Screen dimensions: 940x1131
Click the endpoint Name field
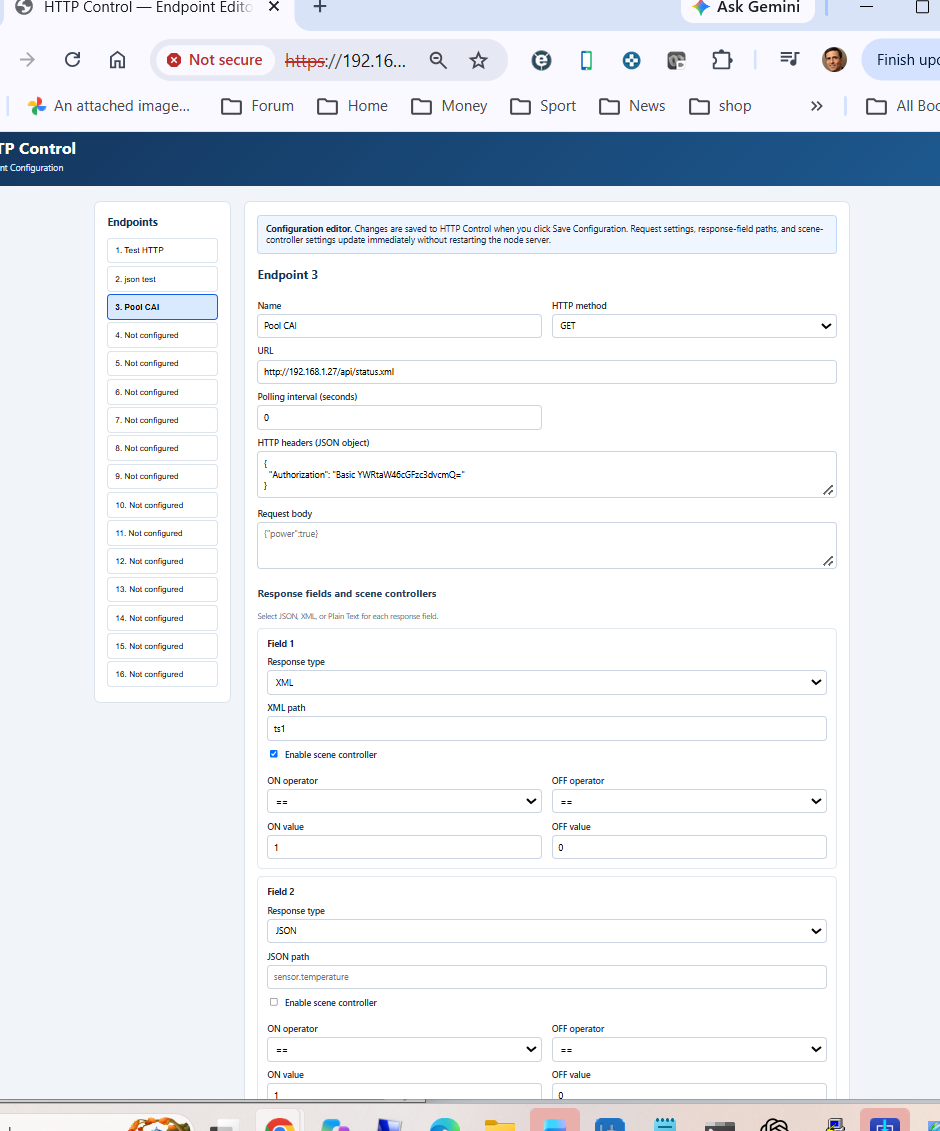(x=399, y=326)
